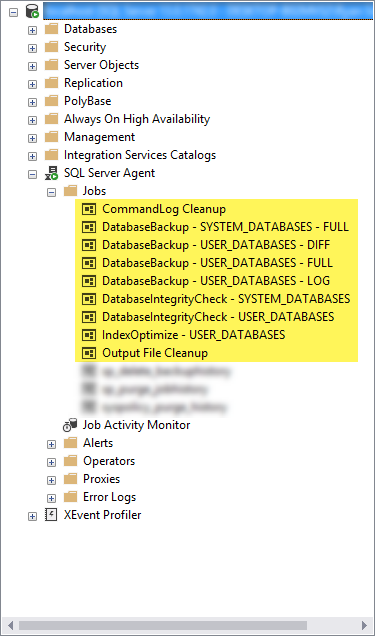
Task: Collapse the server root node
Action: pyautogui.click(x=13, y=12)
